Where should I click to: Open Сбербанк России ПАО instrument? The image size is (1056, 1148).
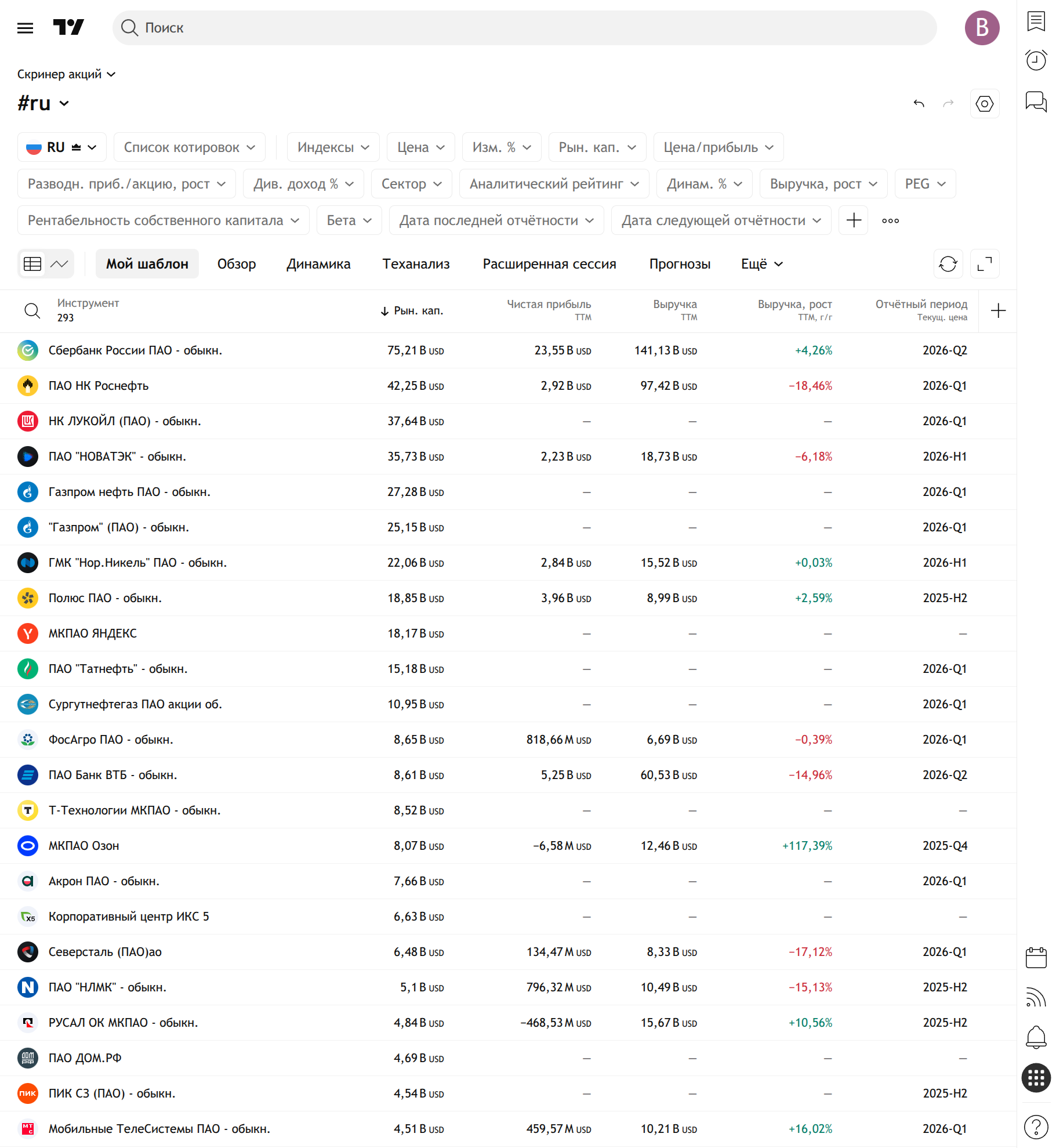[135, 350]
